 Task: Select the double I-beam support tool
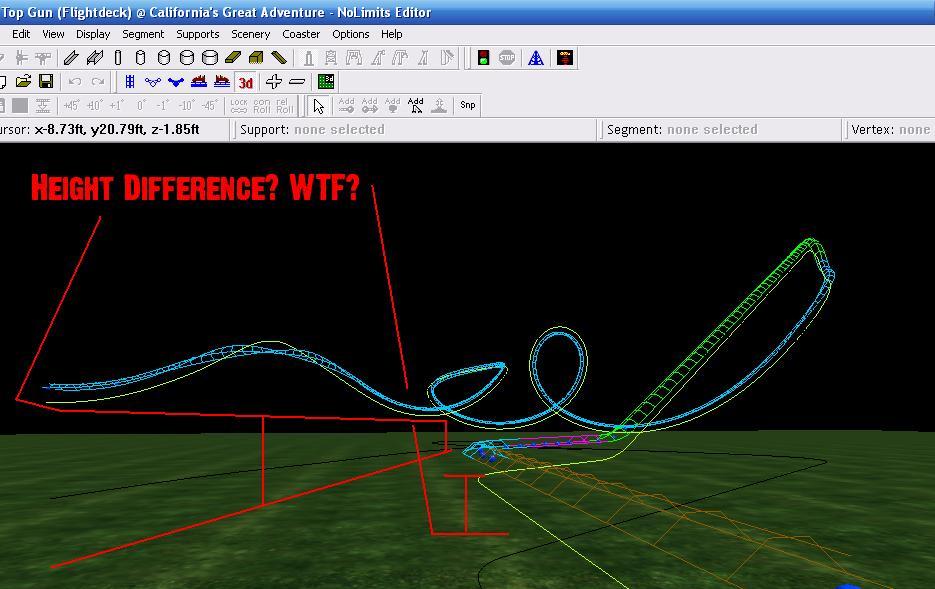[94, 58]
